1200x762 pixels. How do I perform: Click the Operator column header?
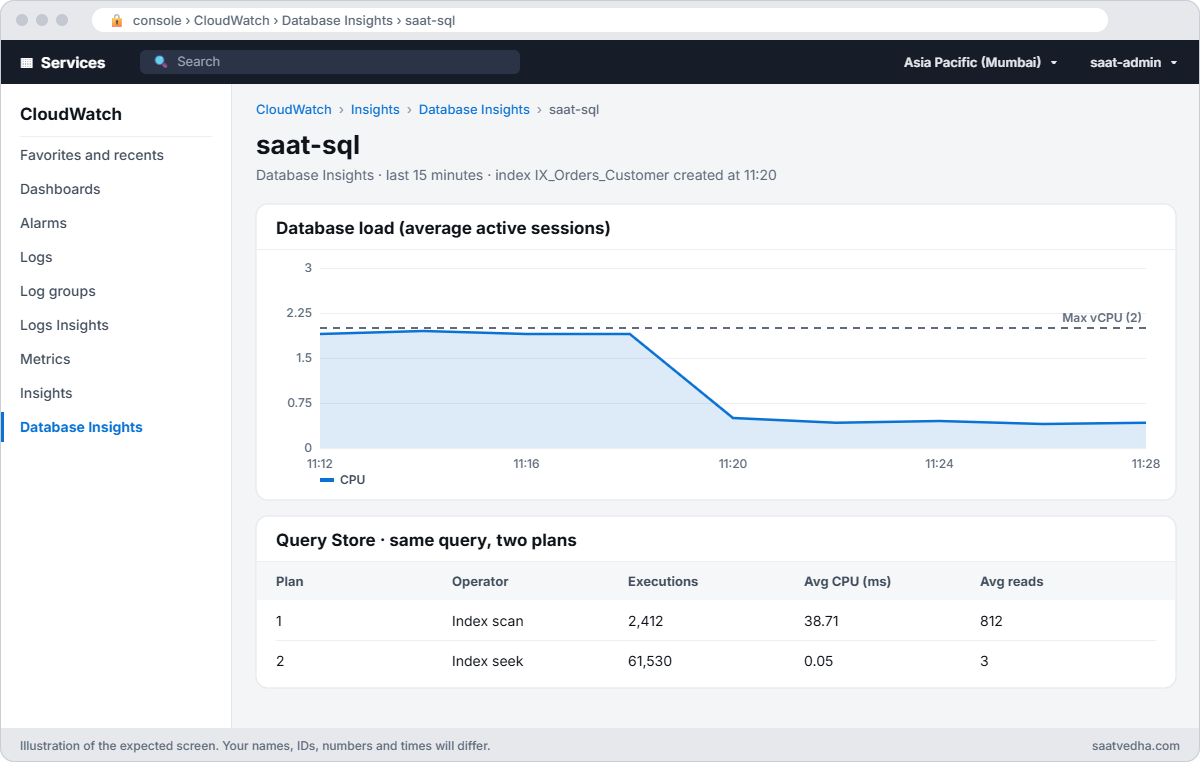pos(480,581)
